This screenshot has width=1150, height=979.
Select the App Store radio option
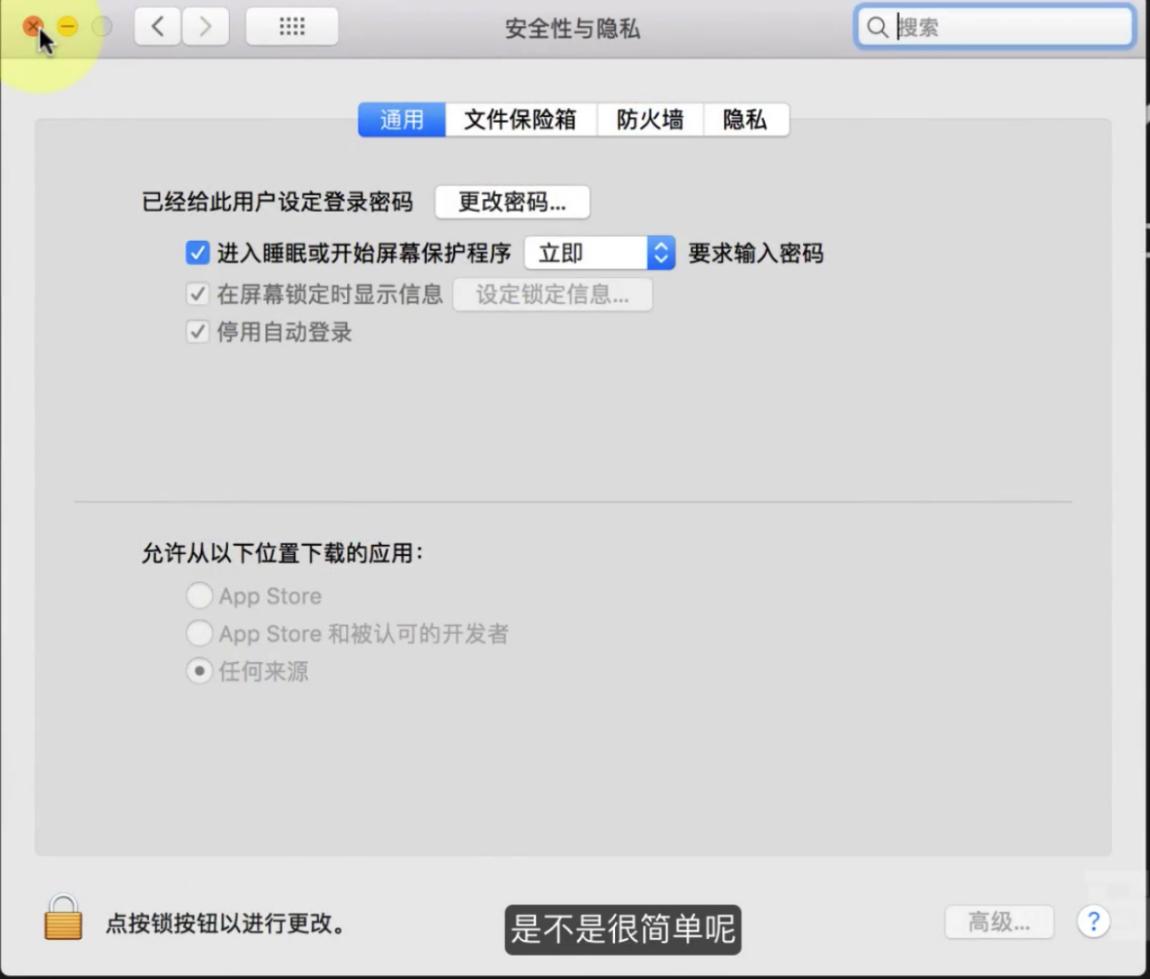point(199,595)
